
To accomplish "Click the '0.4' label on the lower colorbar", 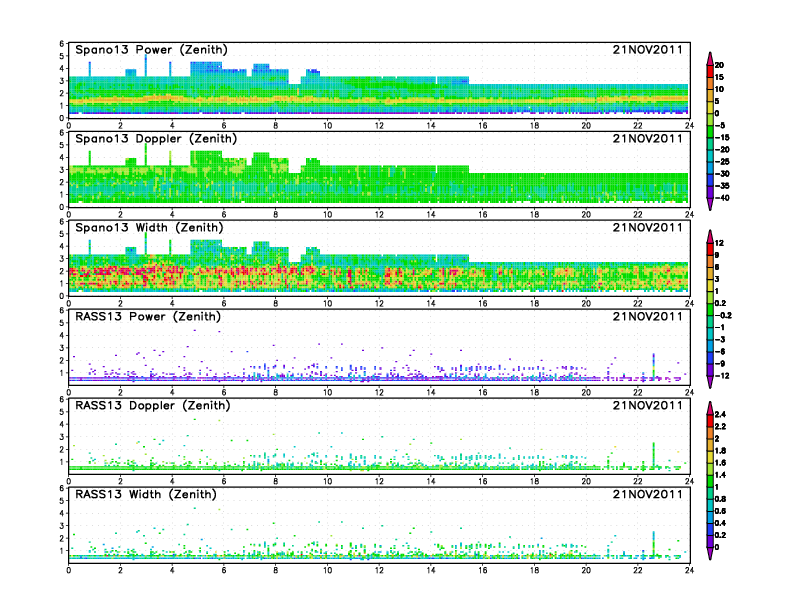I will click(720, 523).
